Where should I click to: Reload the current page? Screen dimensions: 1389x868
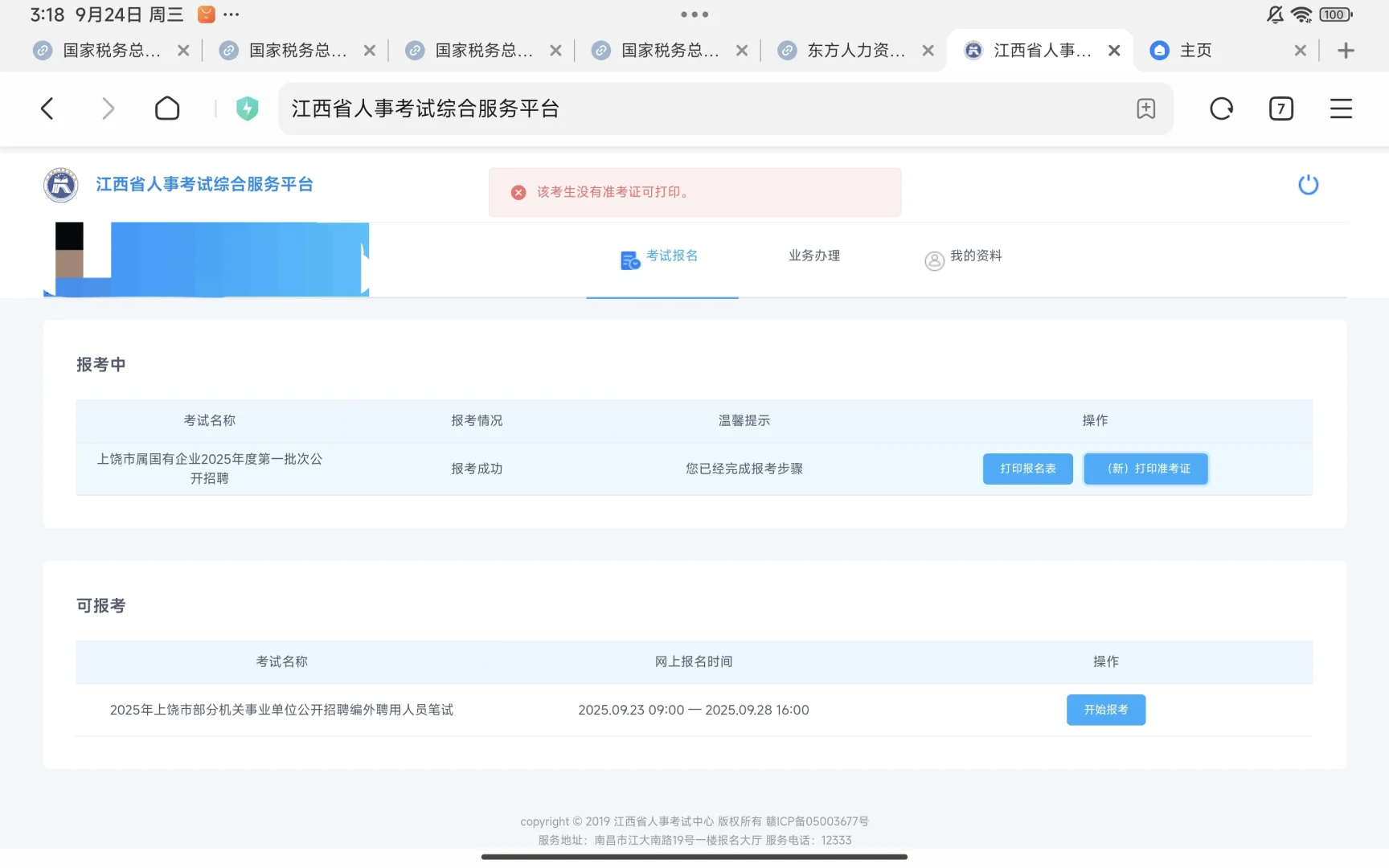(x=1221, y=108)
